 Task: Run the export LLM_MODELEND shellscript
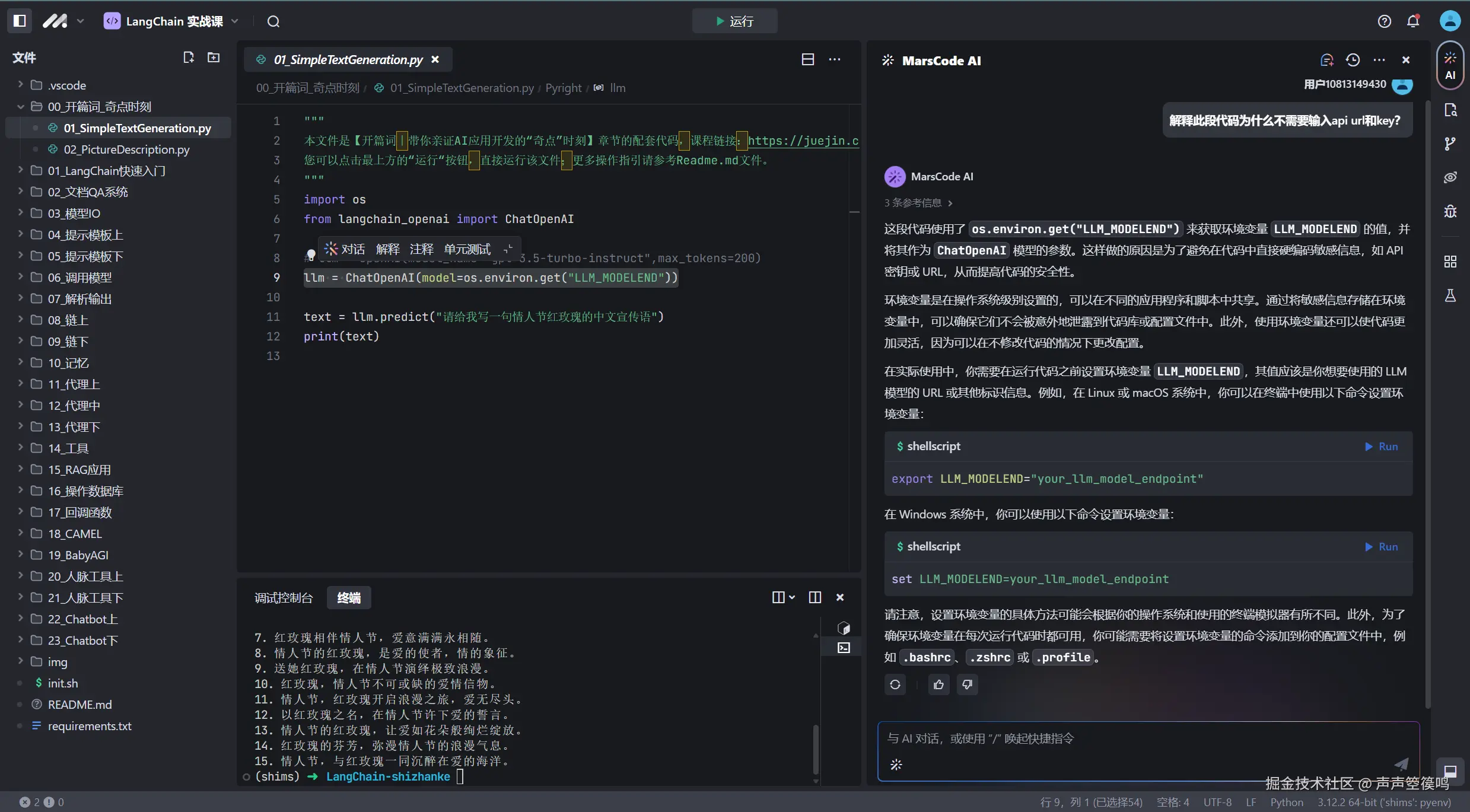(x=1381, y=447)
